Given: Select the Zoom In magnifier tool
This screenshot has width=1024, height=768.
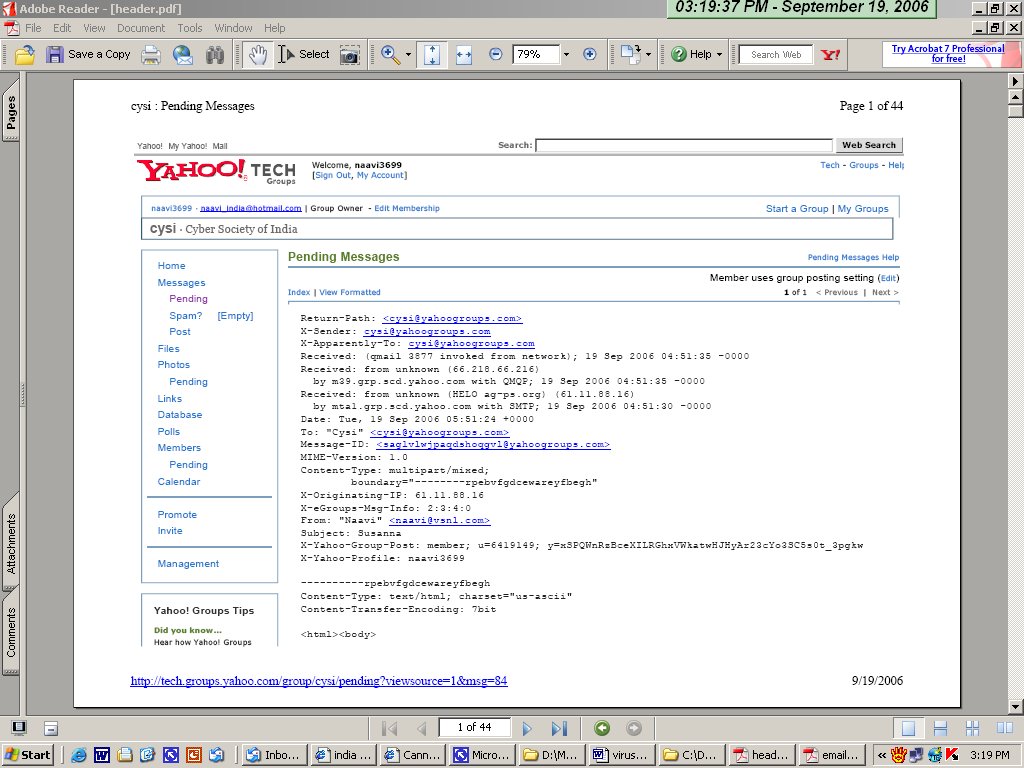Looking at the screenshot, I should click(391, 55).
